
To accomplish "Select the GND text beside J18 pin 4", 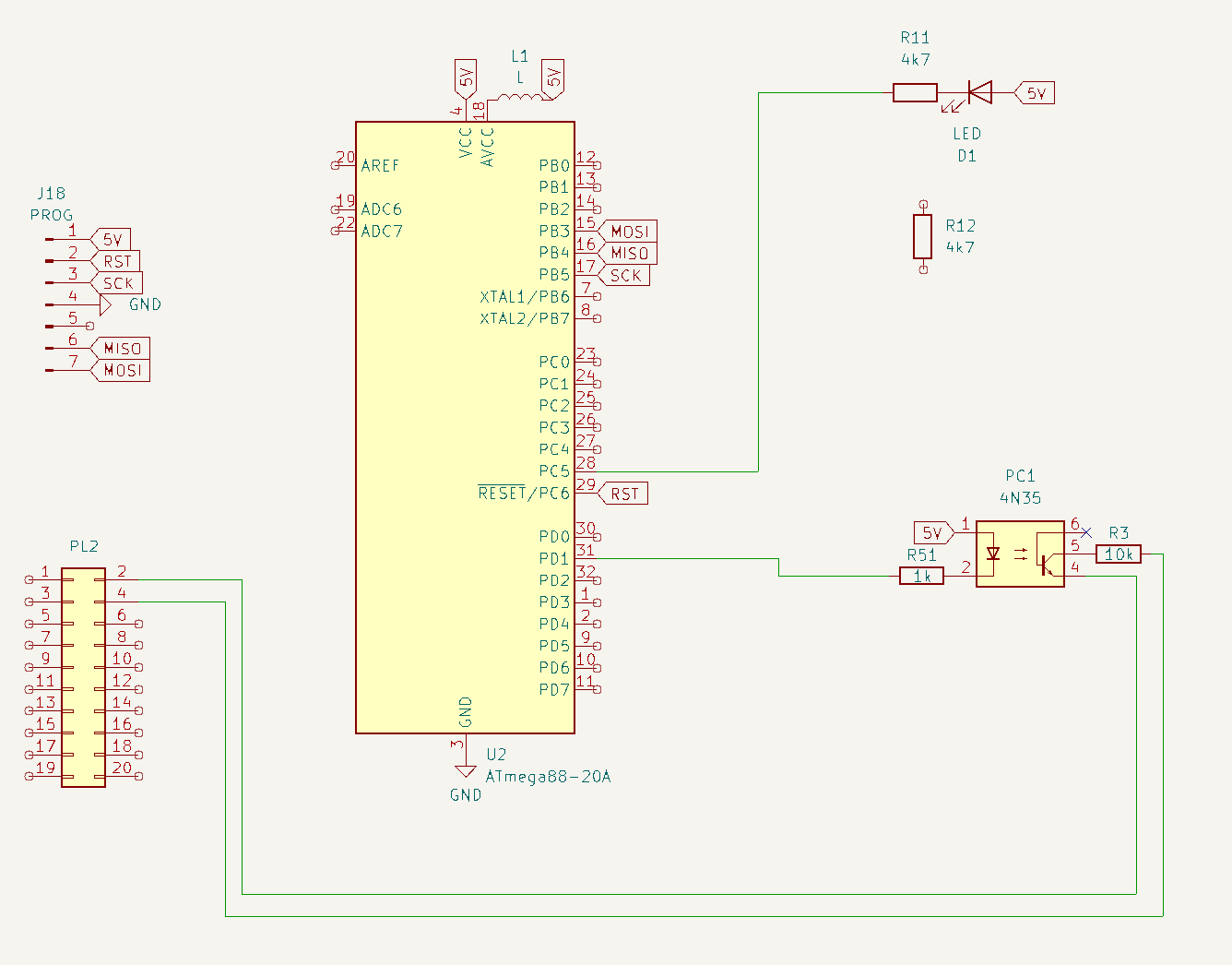I will point(145,304).
